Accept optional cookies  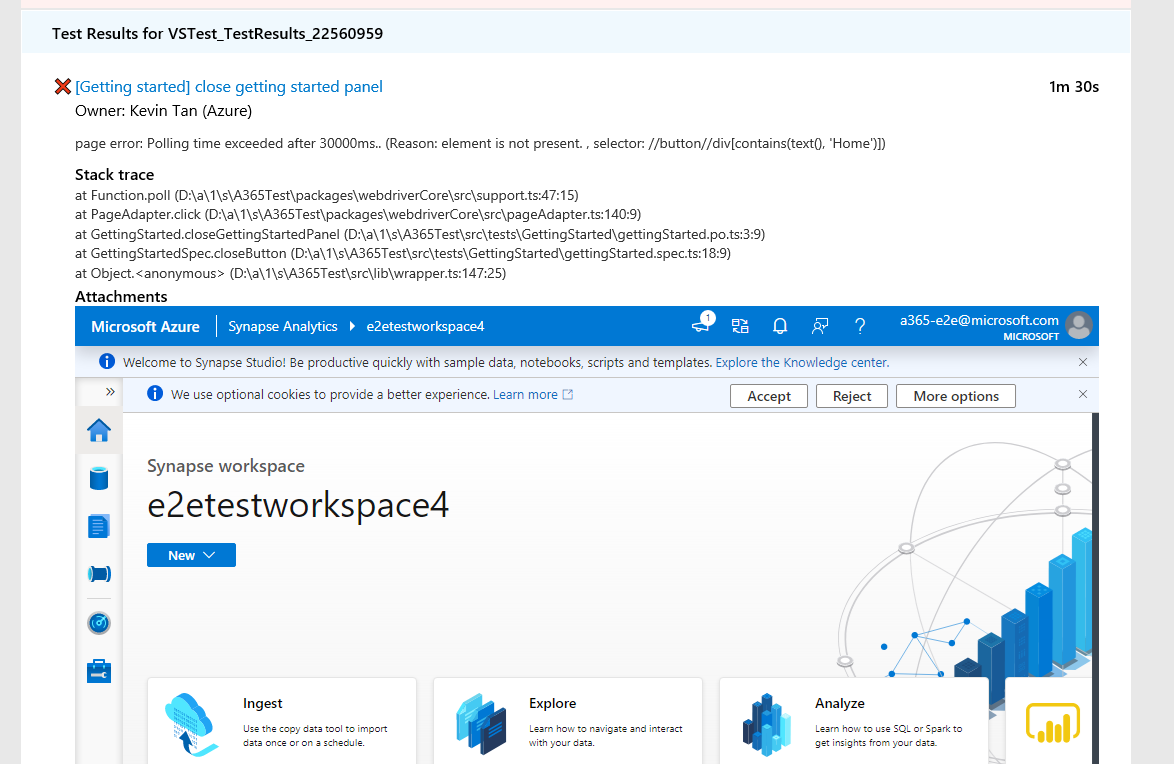pos(769,396)
